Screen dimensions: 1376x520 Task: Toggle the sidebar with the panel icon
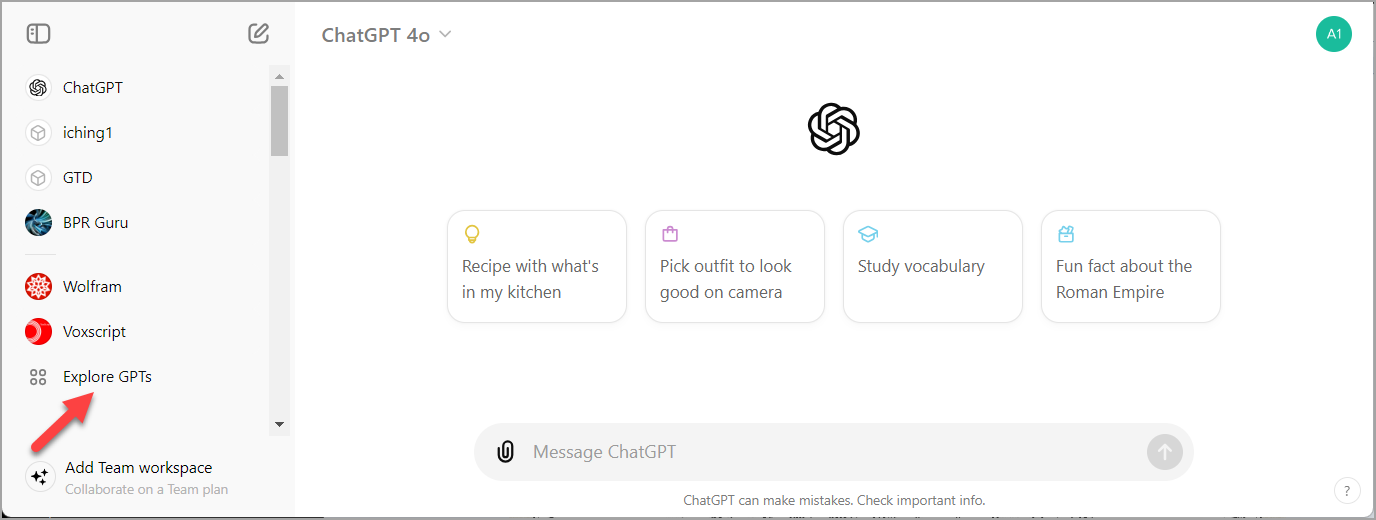click(38, 34)
